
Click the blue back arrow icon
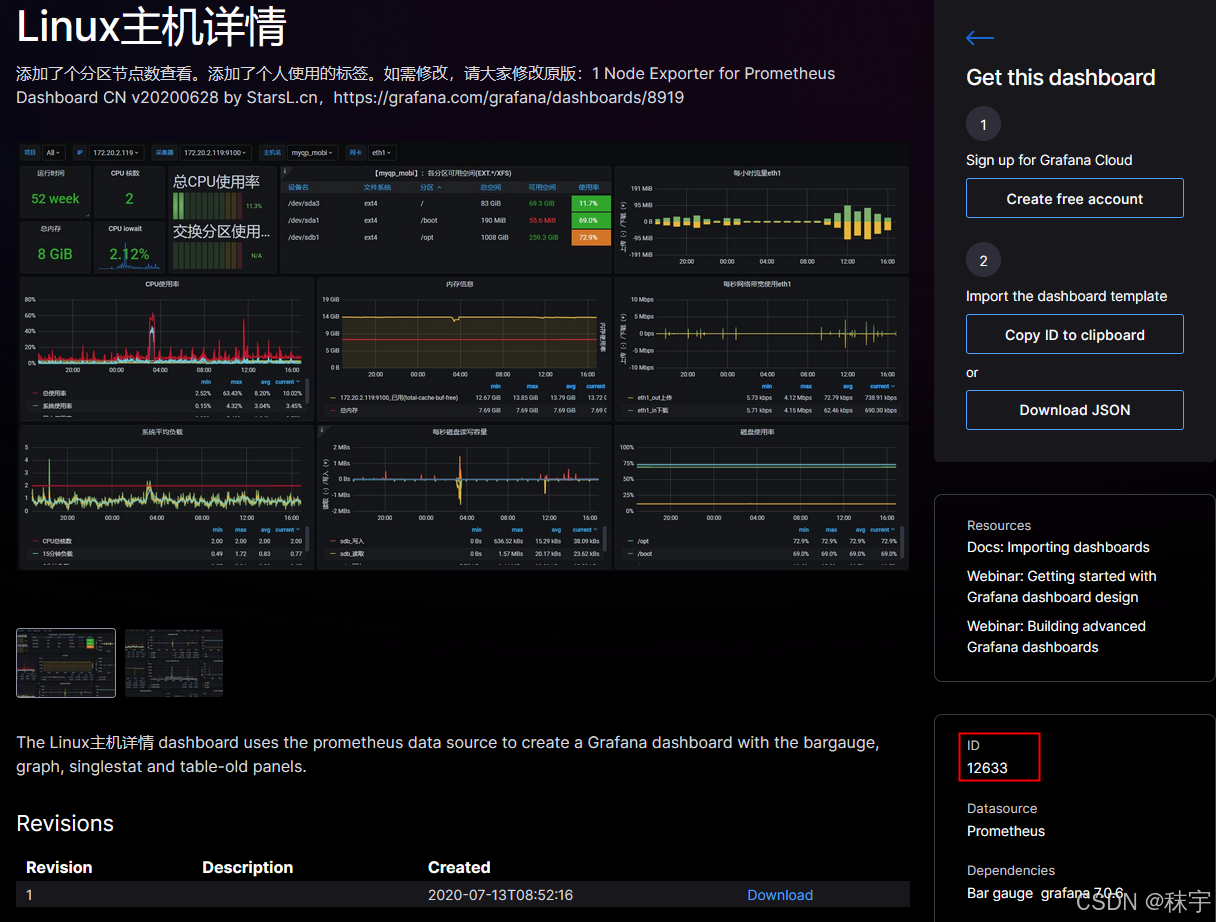[980, 38]
